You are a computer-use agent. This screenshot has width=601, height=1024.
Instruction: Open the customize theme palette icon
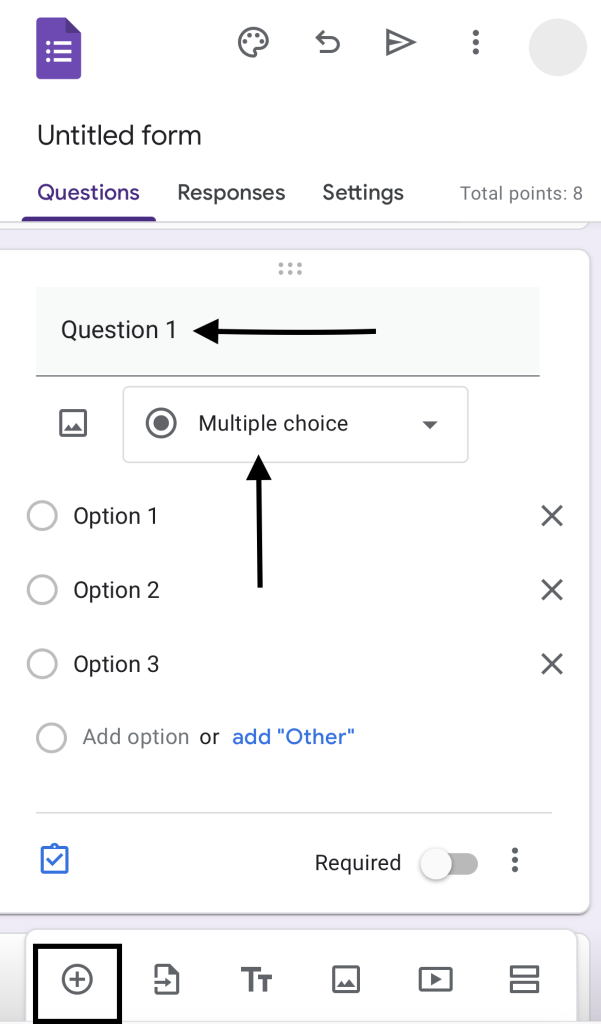pyautogui.click(x=253, y=42)
